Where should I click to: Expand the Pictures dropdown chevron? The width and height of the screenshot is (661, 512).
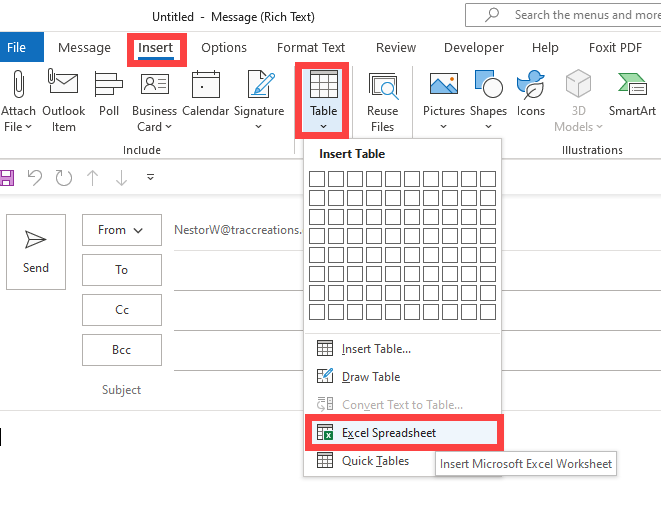(443, 126)
